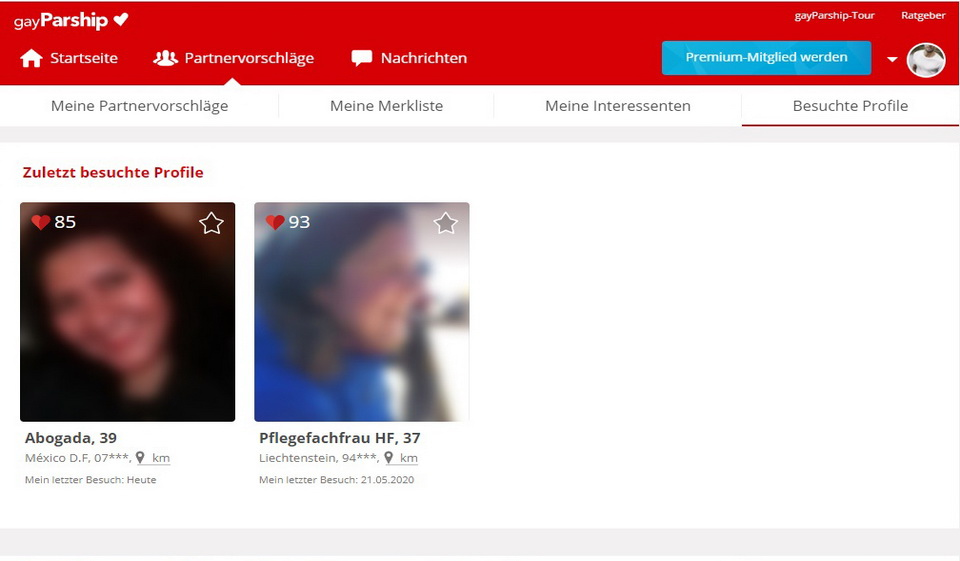Screen dimensions: 960x561
Task: Click Premium-Mitglied werden button
Action: (x=766, y=58)
